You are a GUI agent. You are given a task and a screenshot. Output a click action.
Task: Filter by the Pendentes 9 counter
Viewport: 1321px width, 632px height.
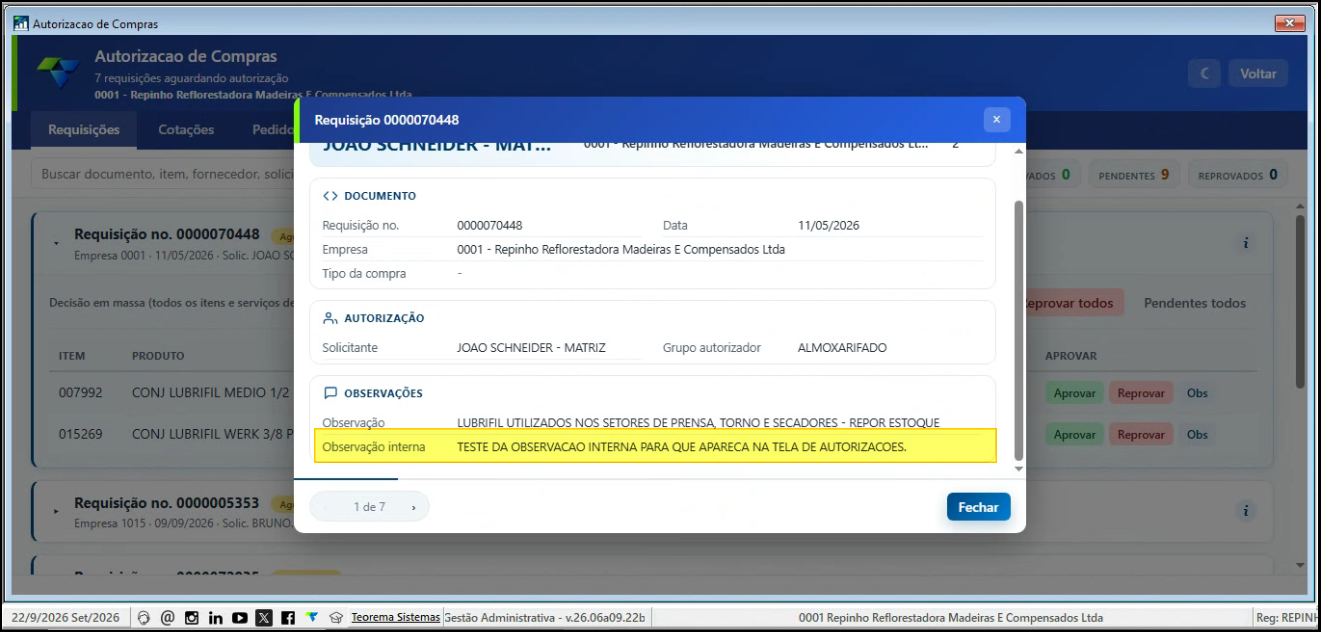click(1134, 175)
